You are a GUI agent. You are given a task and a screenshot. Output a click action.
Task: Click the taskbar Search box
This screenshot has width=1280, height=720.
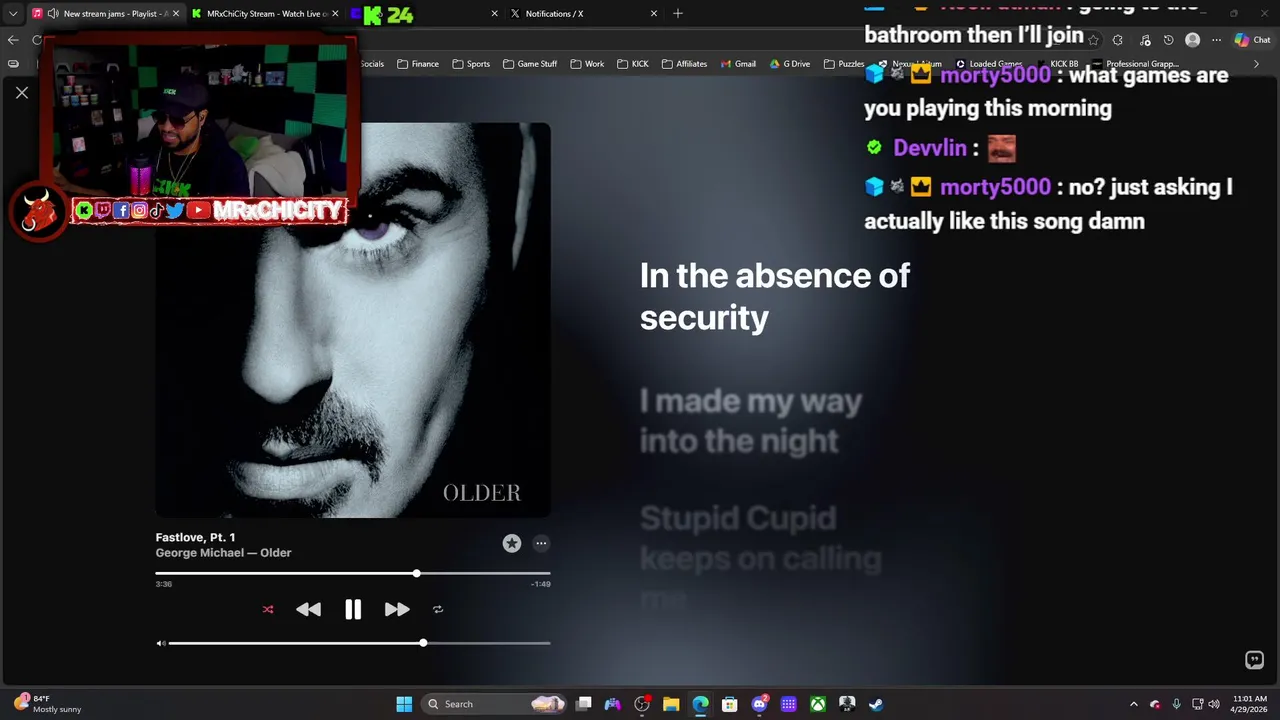[494, 704]
